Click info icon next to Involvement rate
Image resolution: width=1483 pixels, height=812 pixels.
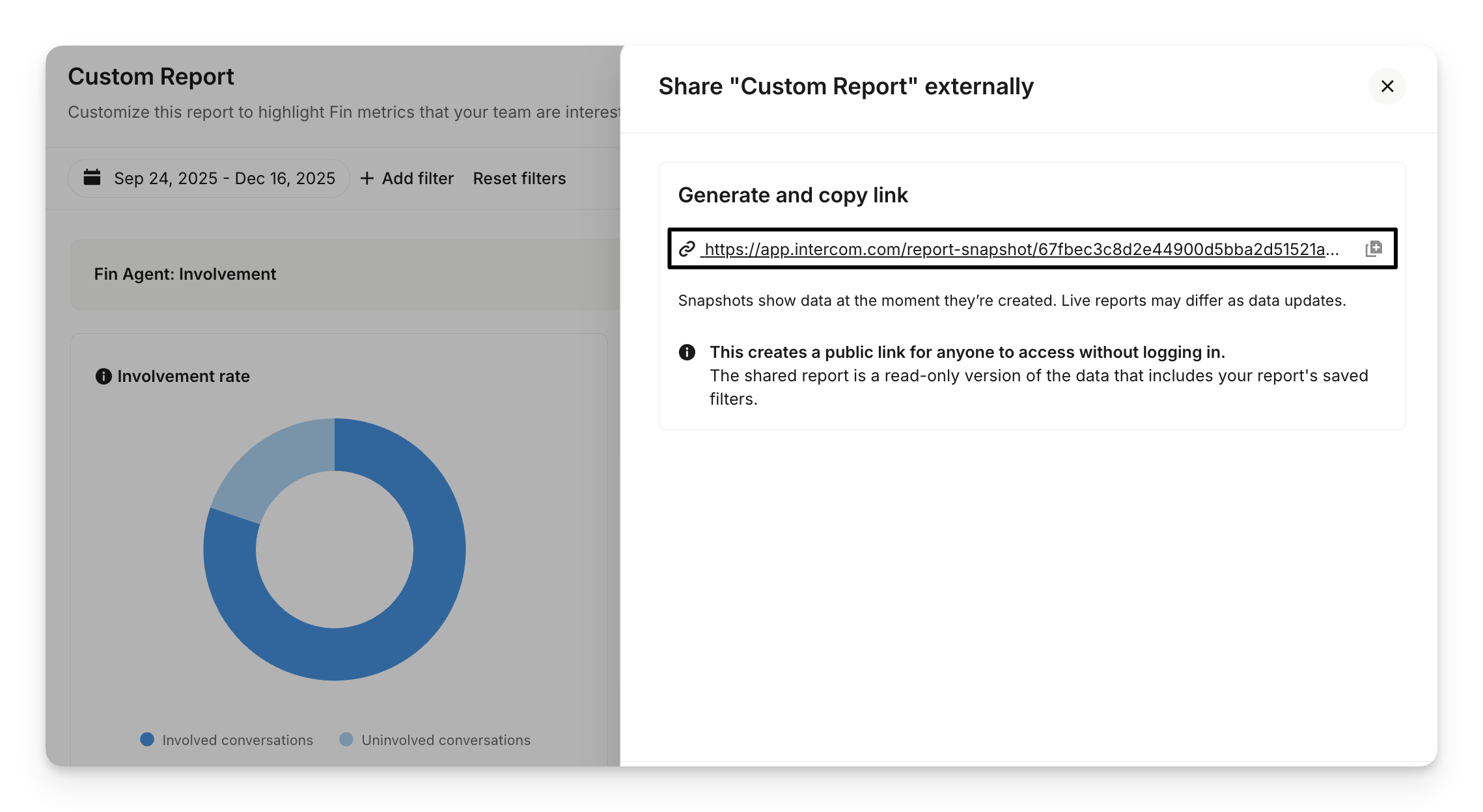(x=104, y=376)
